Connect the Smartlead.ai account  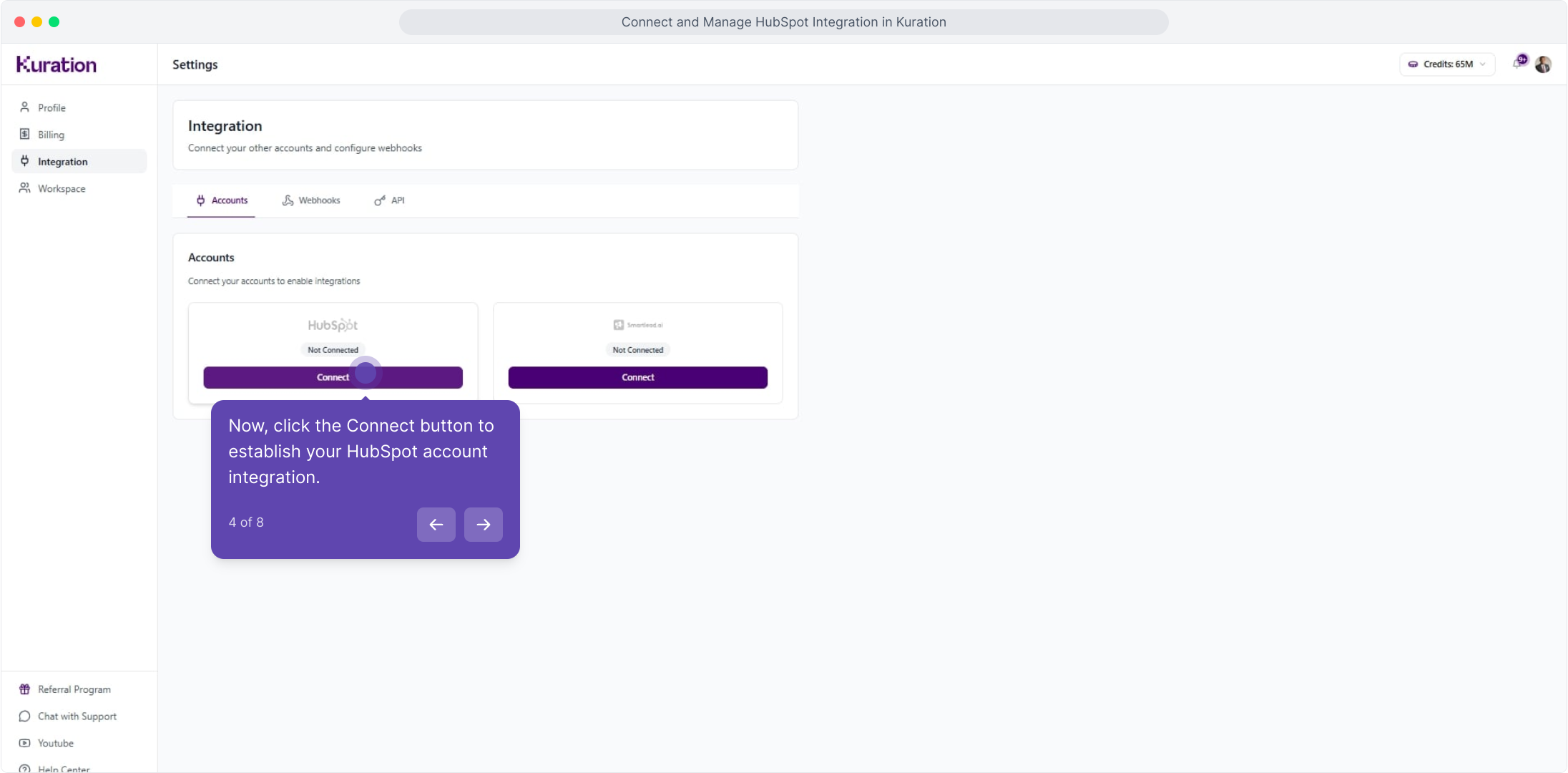click(638, 377)
